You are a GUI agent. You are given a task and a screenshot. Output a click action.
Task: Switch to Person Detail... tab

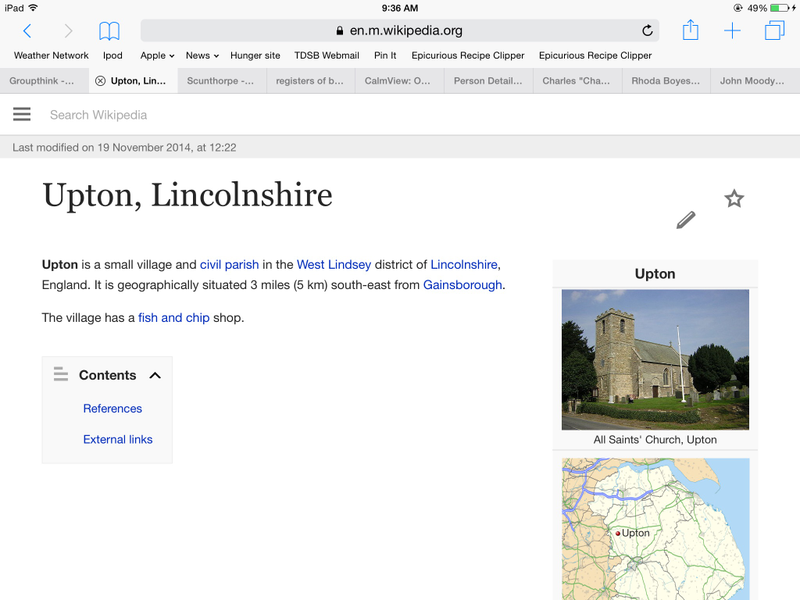pos(488,81)
